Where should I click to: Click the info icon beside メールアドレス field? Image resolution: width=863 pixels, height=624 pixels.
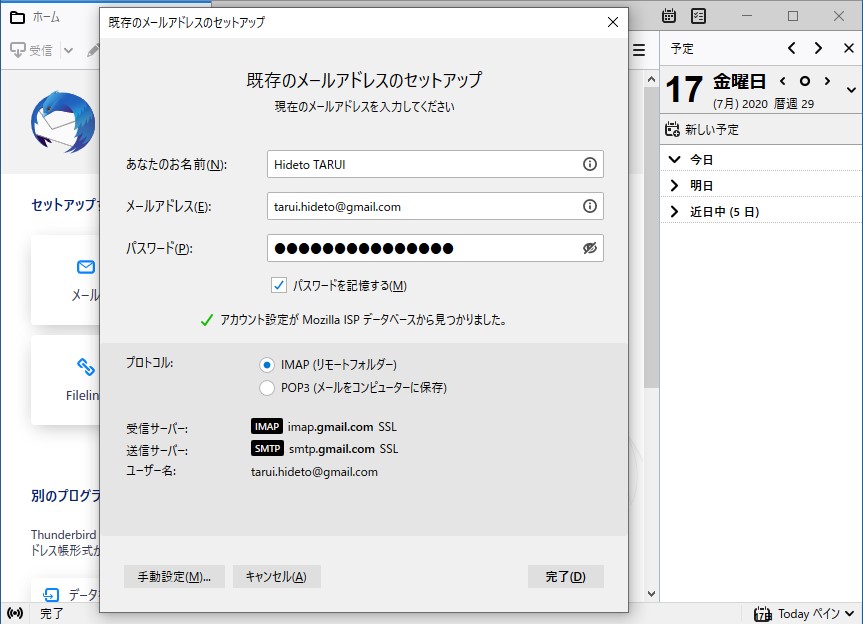[591, 205]
